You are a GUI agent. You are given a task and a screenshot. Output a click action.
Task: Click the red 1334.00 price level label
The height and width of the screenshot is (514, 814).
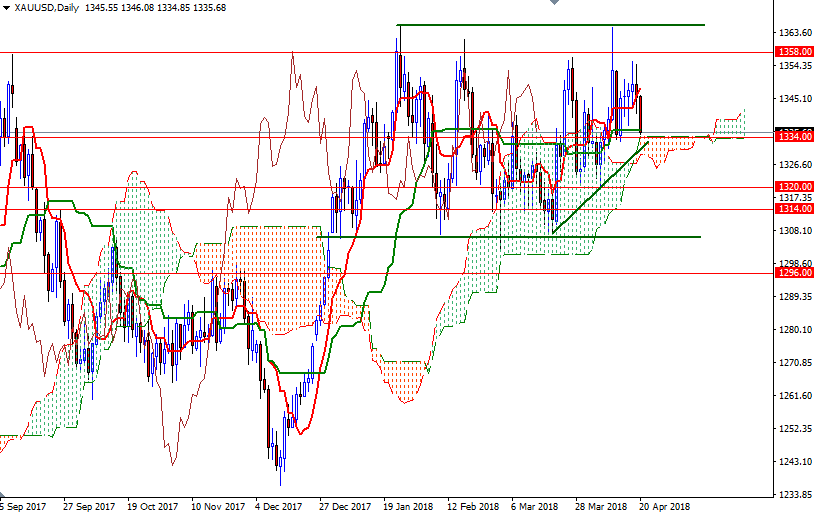click(794, 137)
